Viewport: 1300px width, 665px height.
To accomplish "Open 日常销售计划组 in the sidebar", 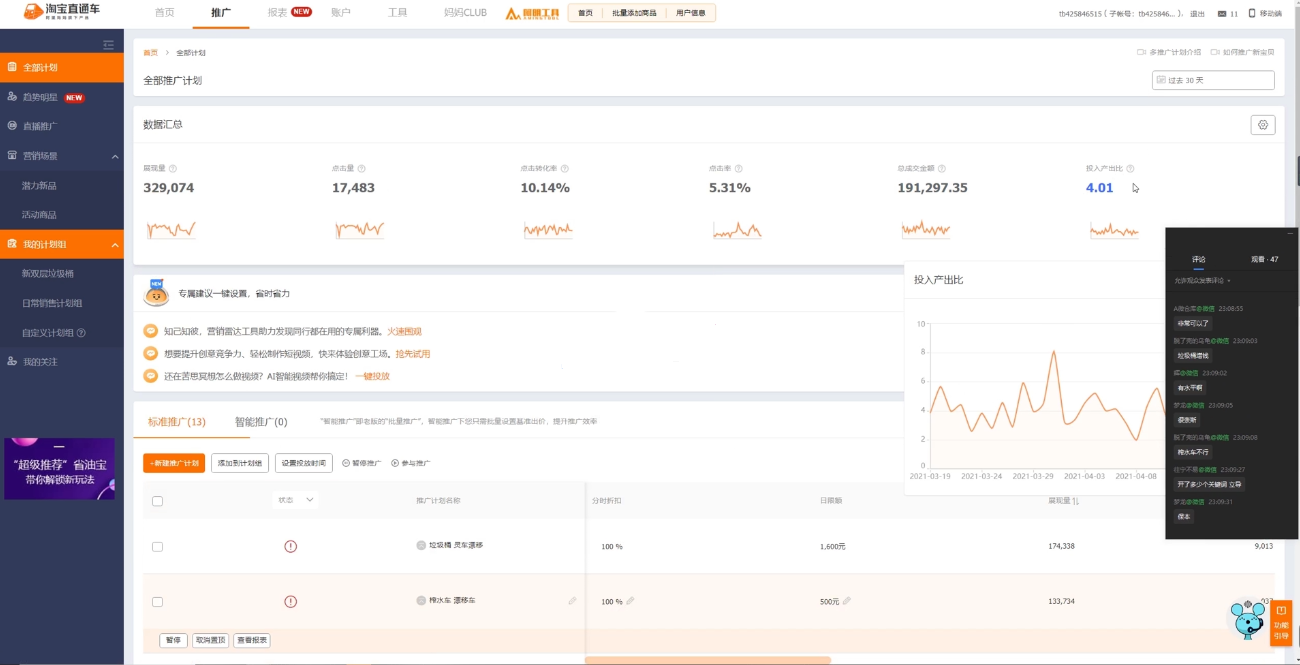I will (x=52, y=303).
